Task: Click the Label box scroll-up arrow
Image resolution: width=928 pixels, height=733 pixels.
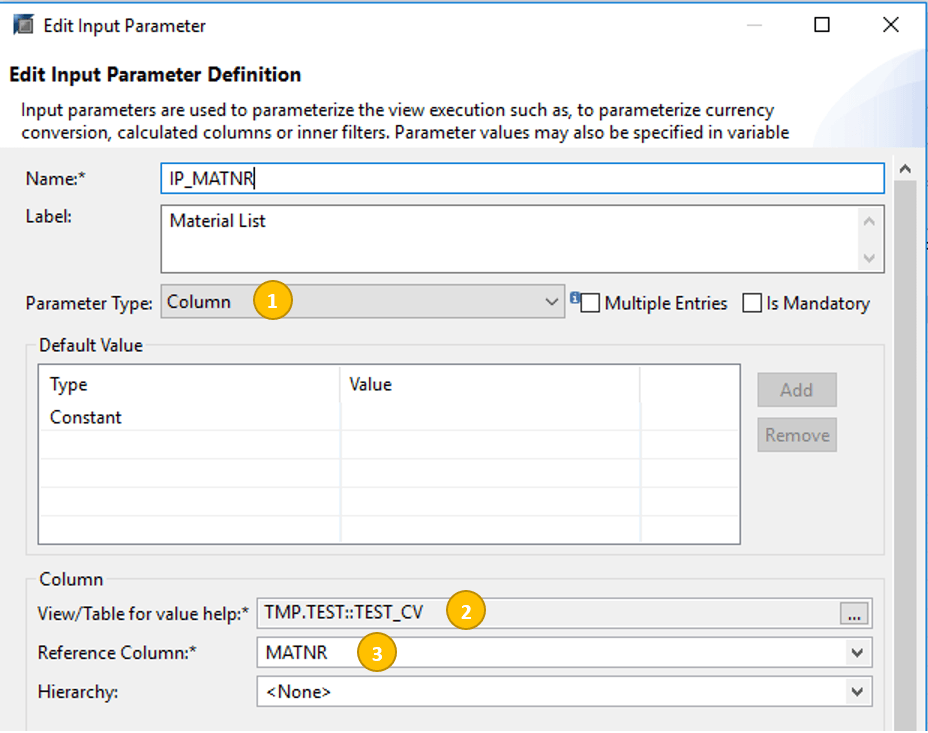Action: click(x=868, y=221)
